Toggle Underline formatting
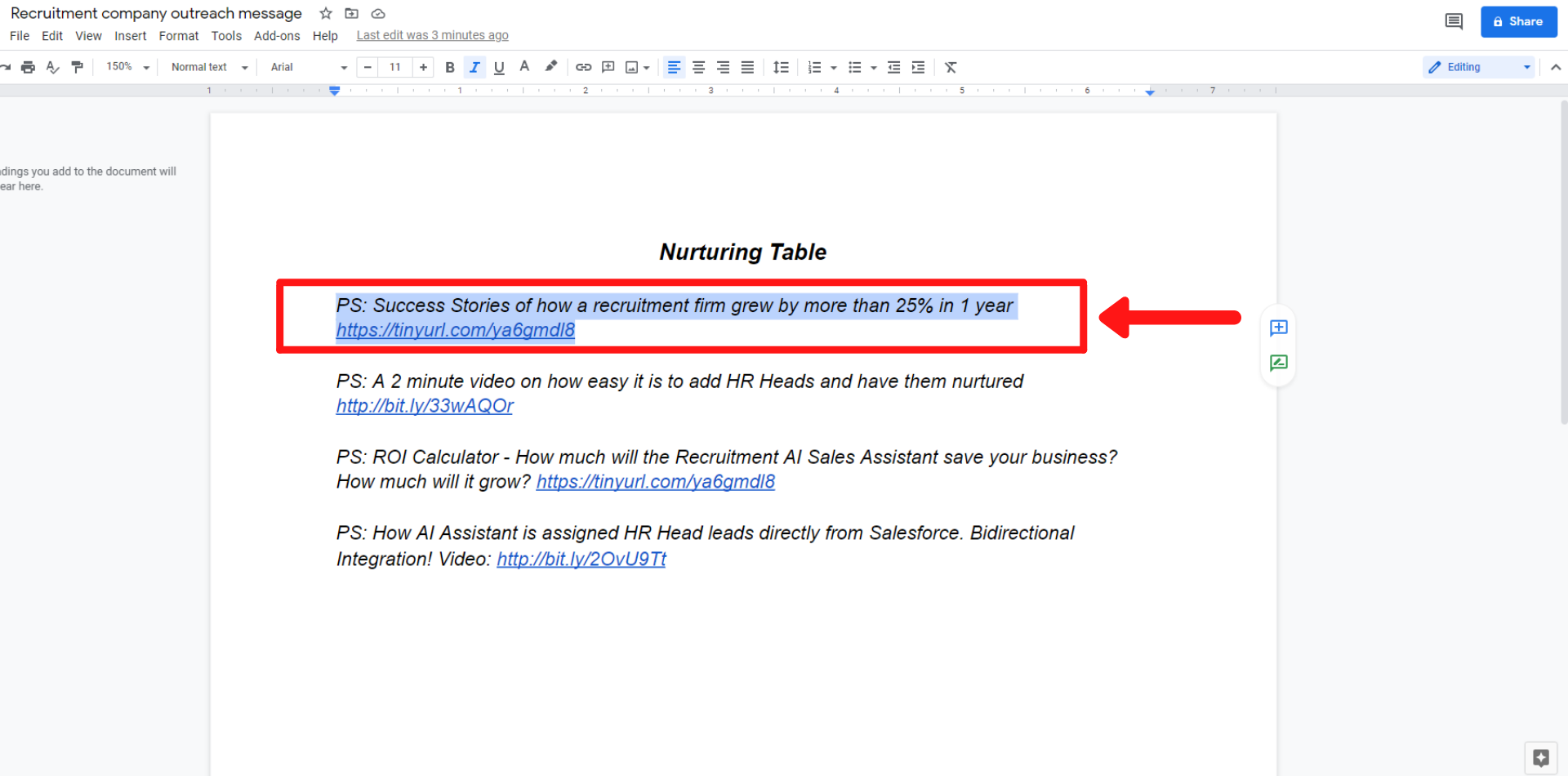The image size is (1568, 776). (499, 67)
